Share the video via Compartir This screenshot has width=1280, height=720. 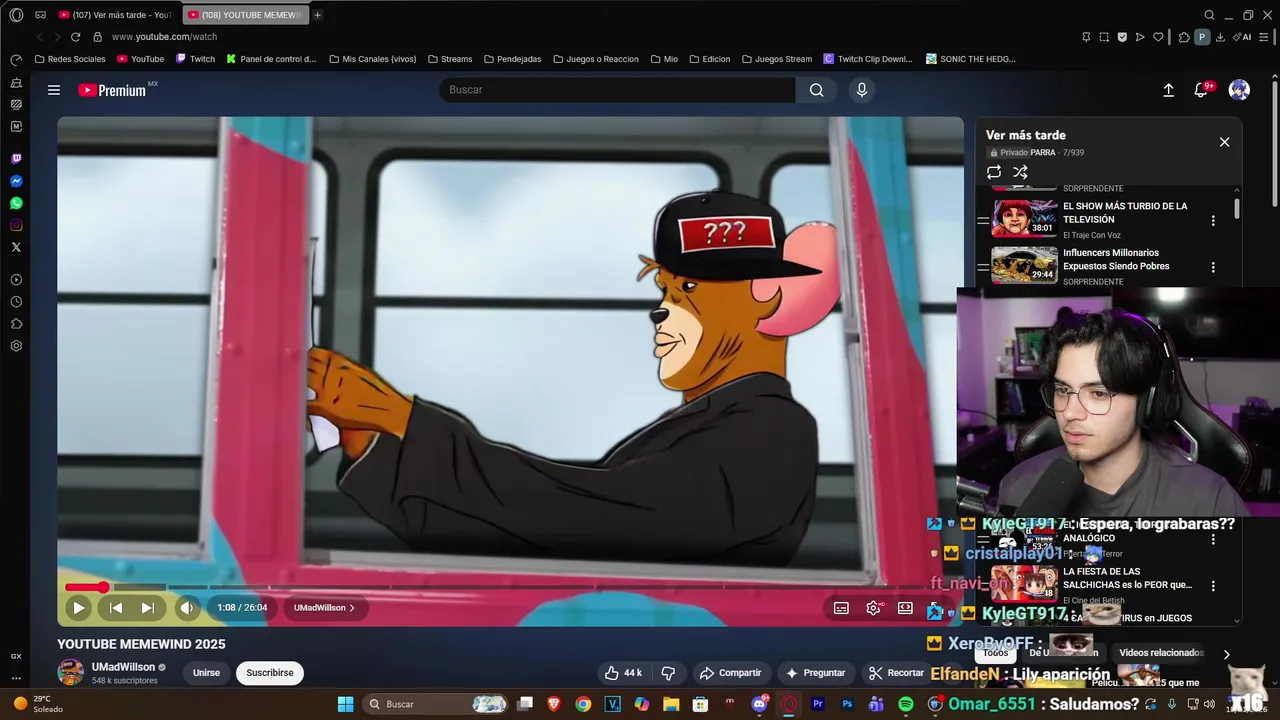click(x=730, y=673)
